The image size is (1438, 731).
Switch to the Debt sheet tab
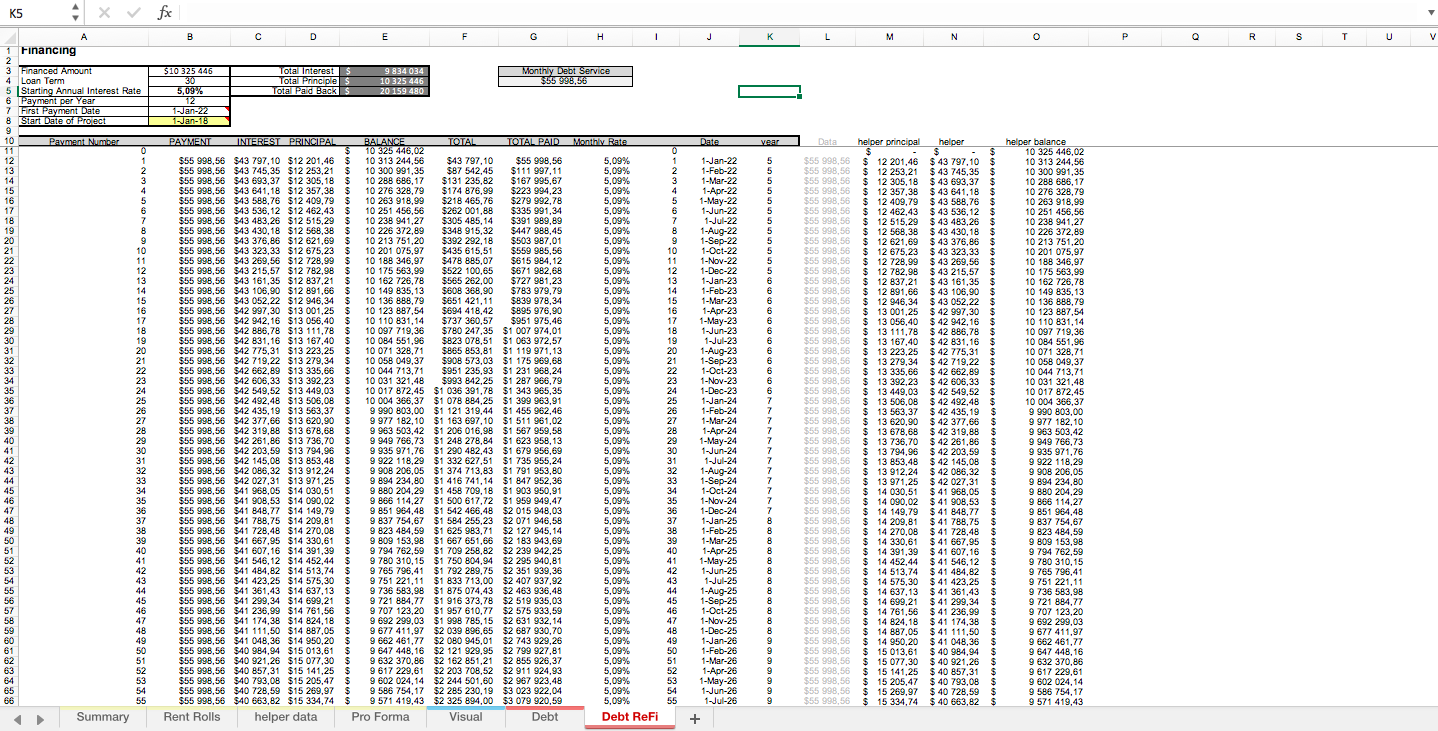(x=544, y=717)
